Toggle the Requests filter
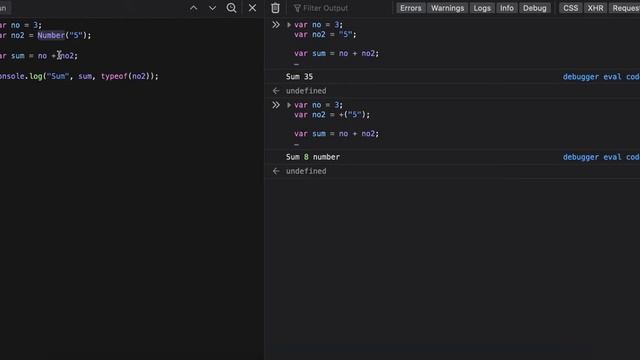Screen dimensions: 640x360 pos(625,8)
